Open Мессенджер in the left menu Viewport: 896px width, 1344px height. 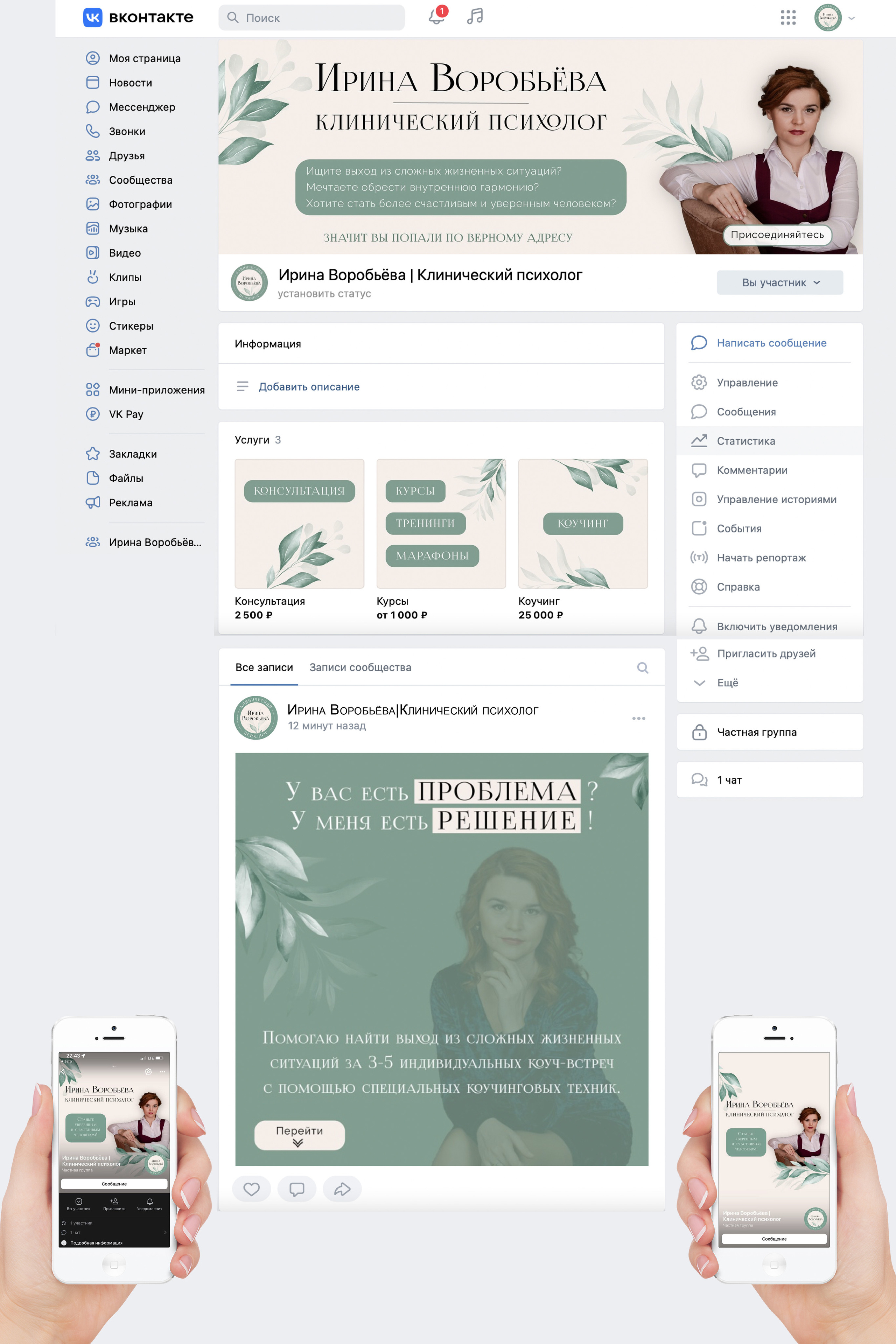[x=142, y=107]
